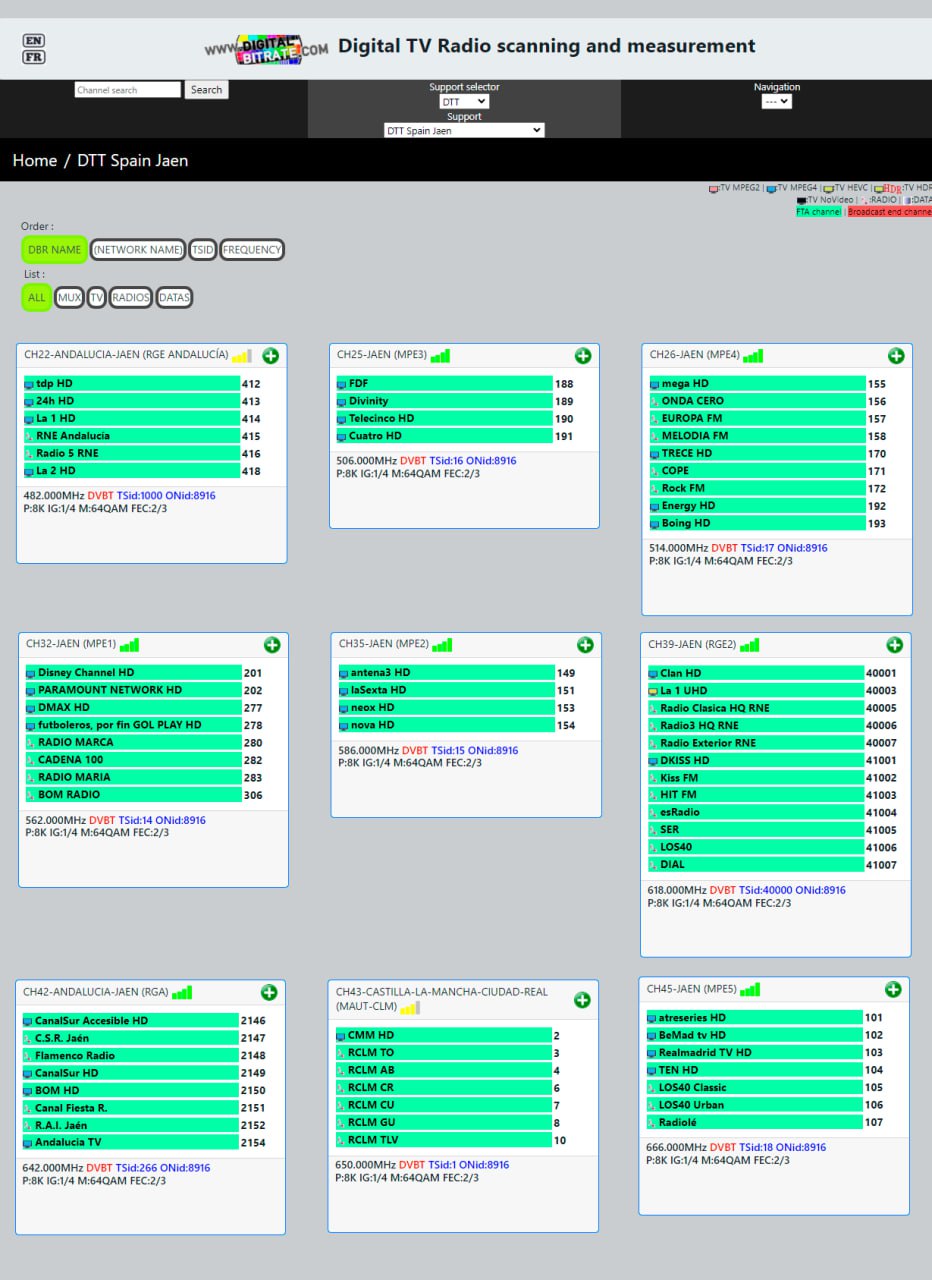Click signal strength icon of CH42-ANDALUCIA-JAEN
Viewport: 932px width, 1280px height.
tap(182, 992)
